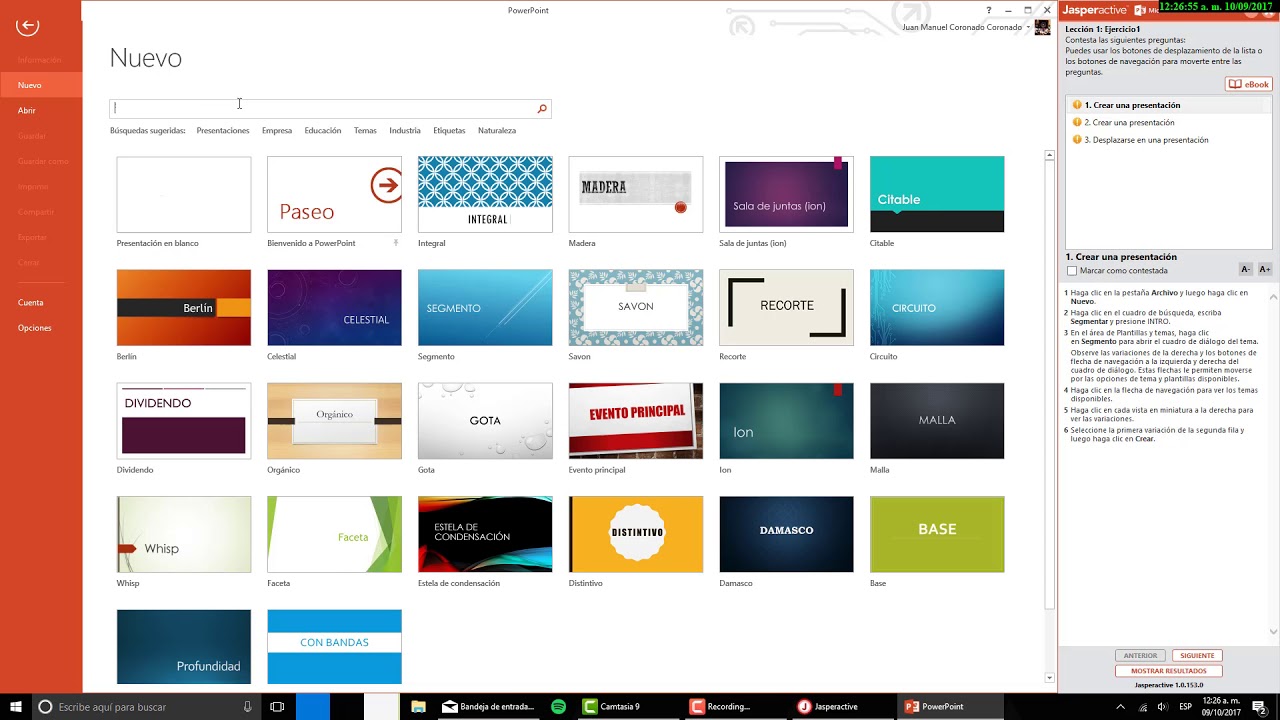This screenshot has height=720, width=1280.
Task: Check Marcar como contestada
Action: [1072, 271]
